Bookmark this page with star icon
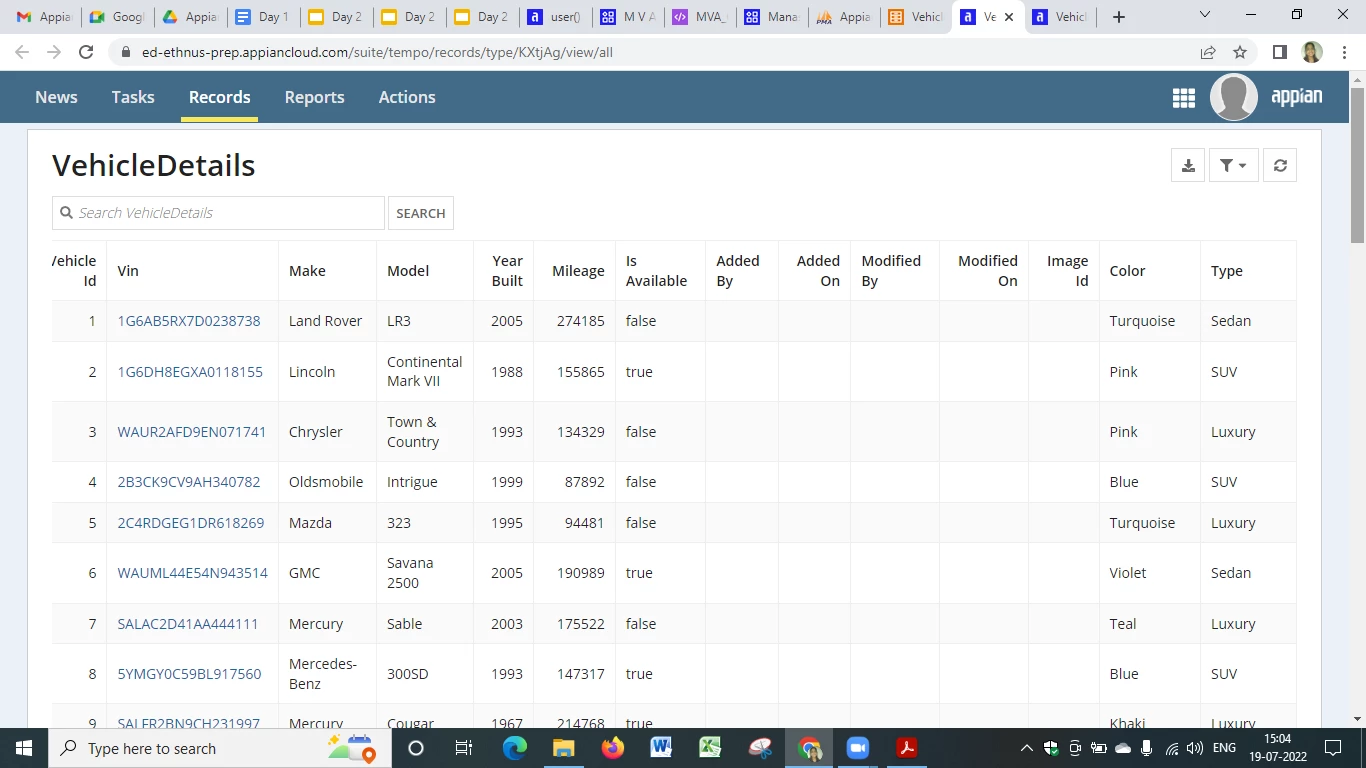This screenshot has width=1366, height=768. pyautogui.click(x=1240, y=52)
